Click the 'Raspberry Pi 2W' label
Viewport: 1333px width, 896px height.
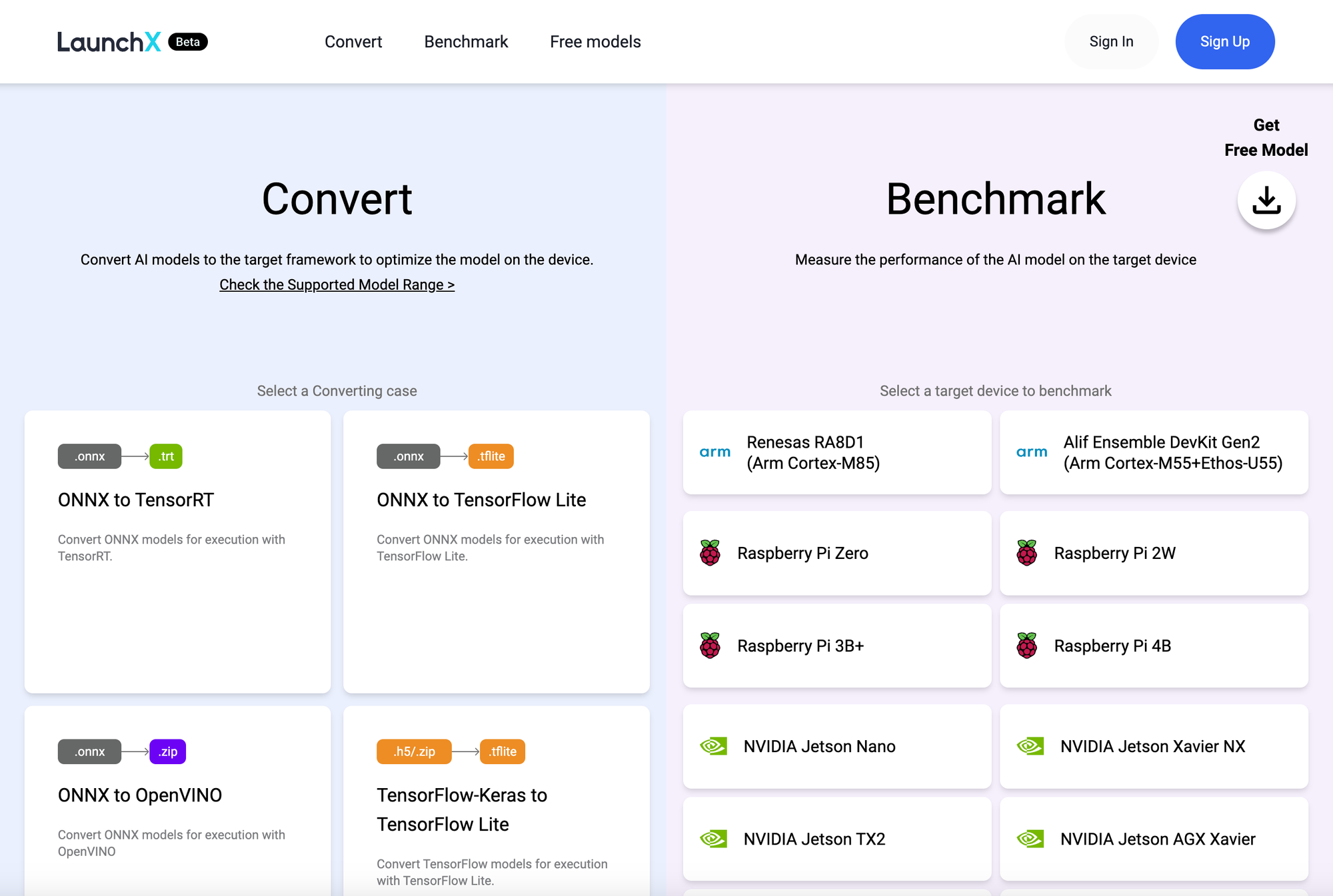pos(1114,553)
